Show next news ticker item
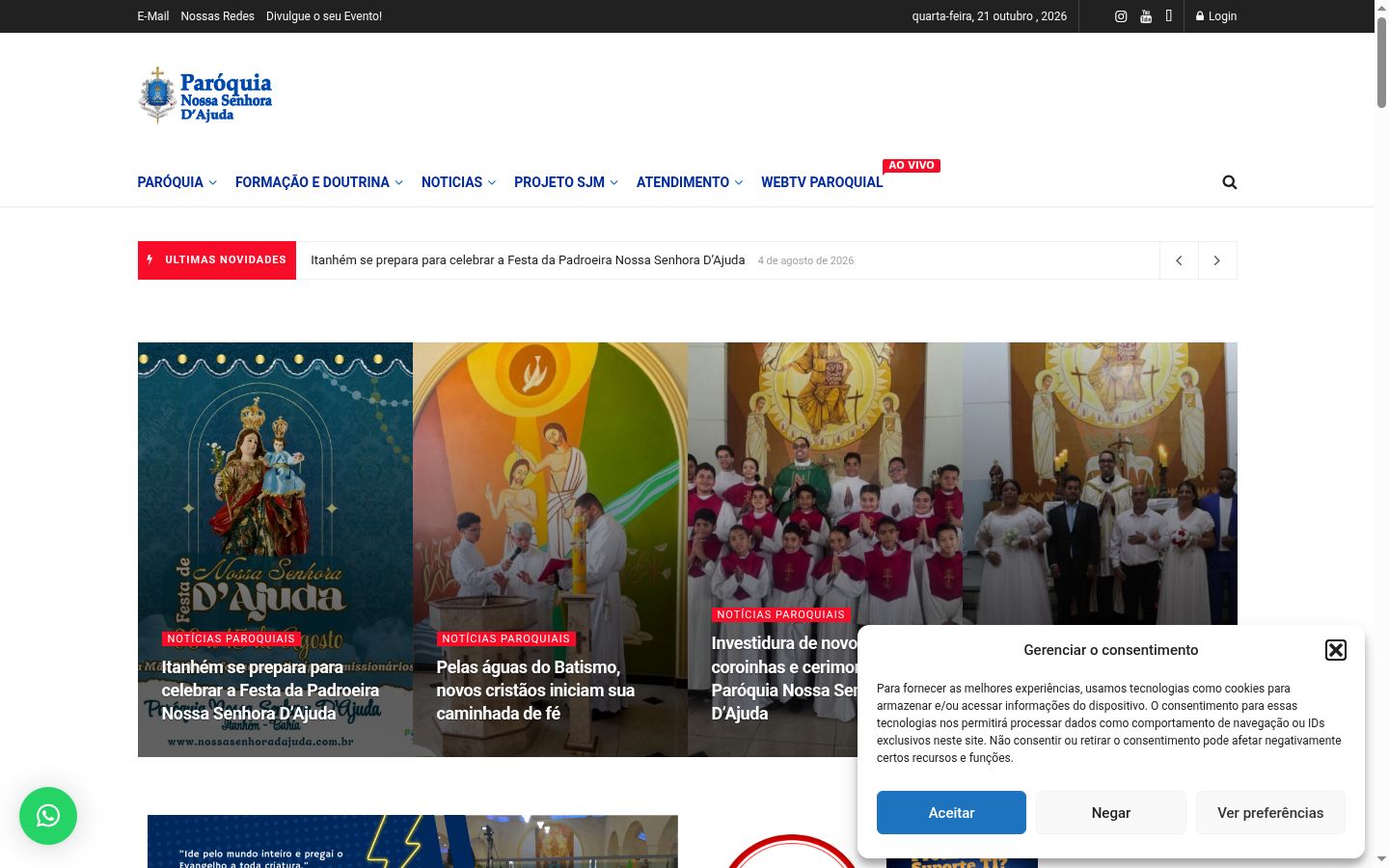Screen dimensions: 1389x868 (x=1217, y=260)
